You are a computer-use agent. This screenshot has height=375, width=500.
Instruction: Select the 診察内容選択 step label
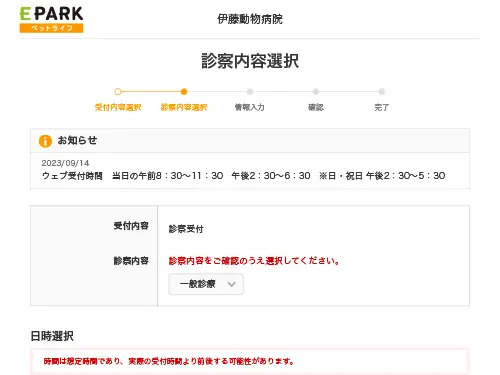point(184,107)
